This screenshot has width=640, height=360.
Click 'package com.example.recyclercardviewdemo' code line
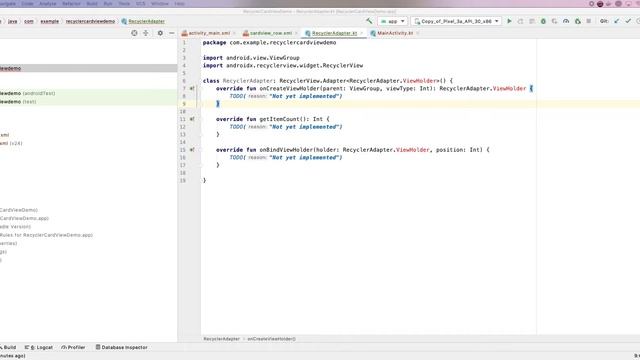coord(269,42)
